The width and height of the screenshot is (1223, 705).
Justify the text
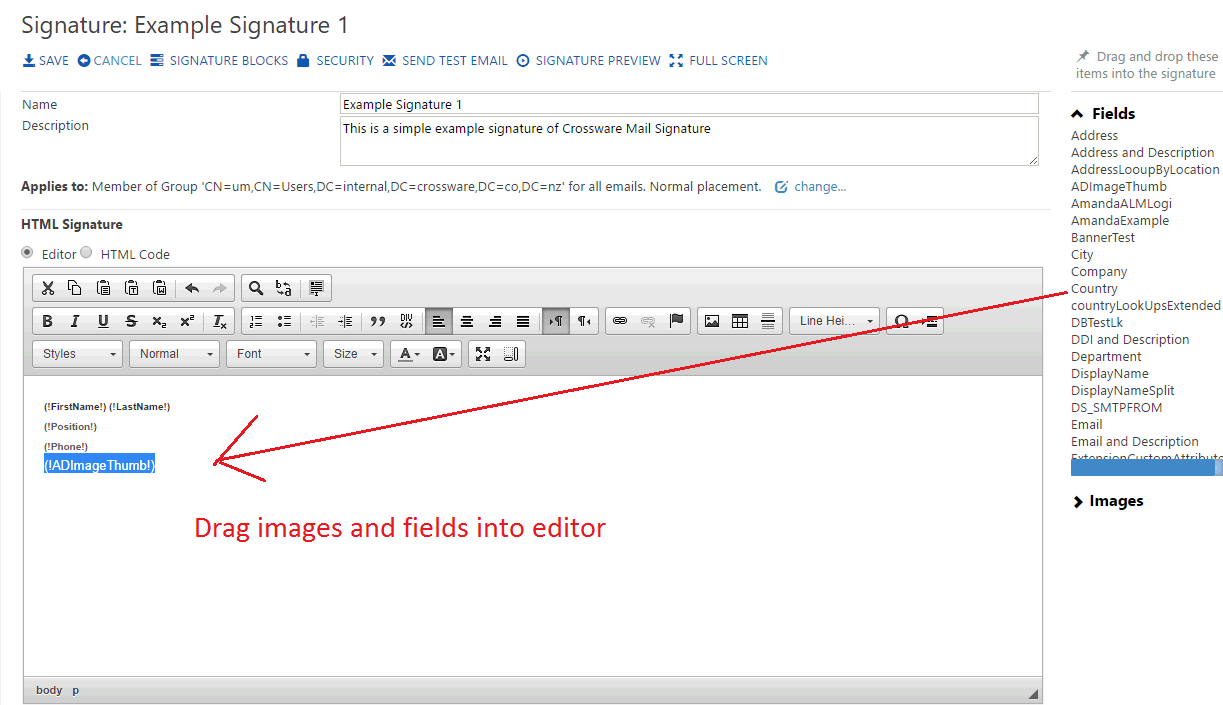[x=523, y=321]
